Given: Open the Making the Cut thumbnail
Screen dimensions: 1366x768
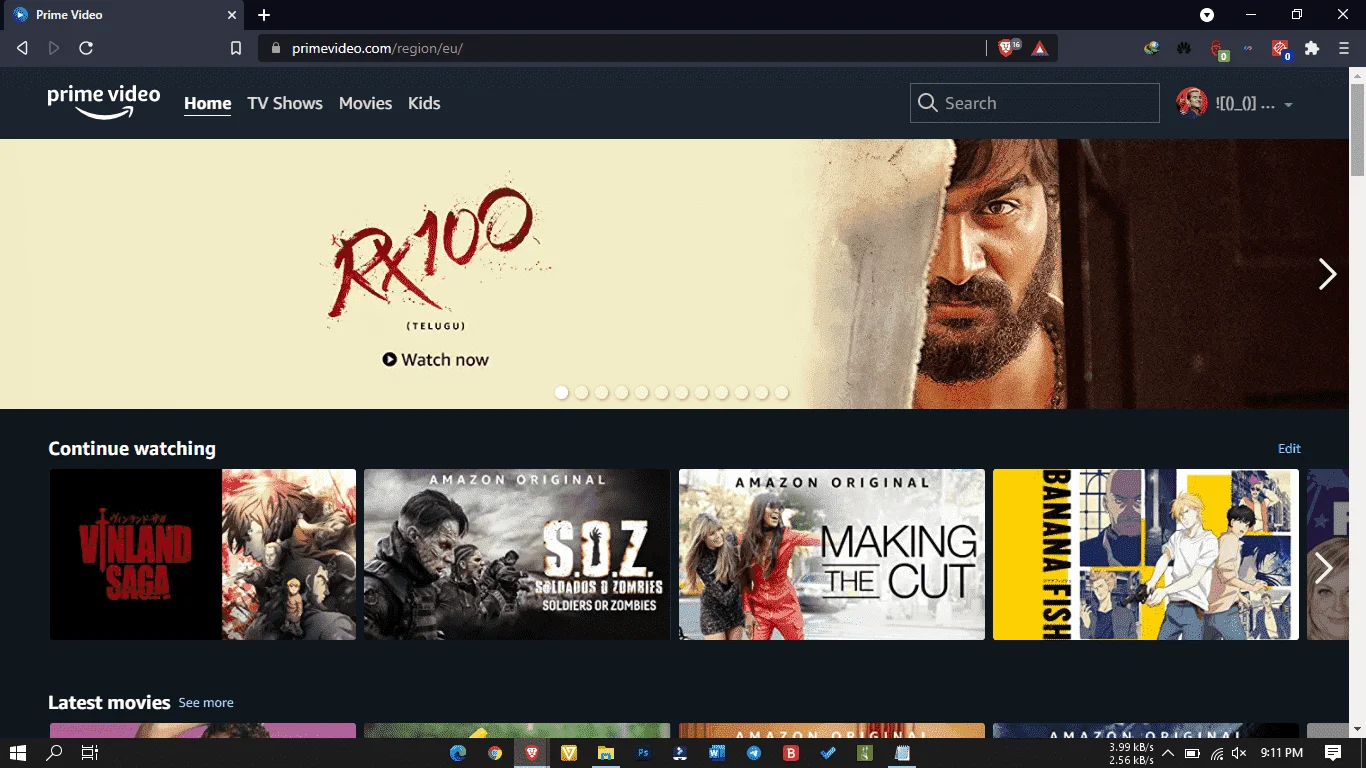Looking at the screenshot, I should click(x=832, y=554).
